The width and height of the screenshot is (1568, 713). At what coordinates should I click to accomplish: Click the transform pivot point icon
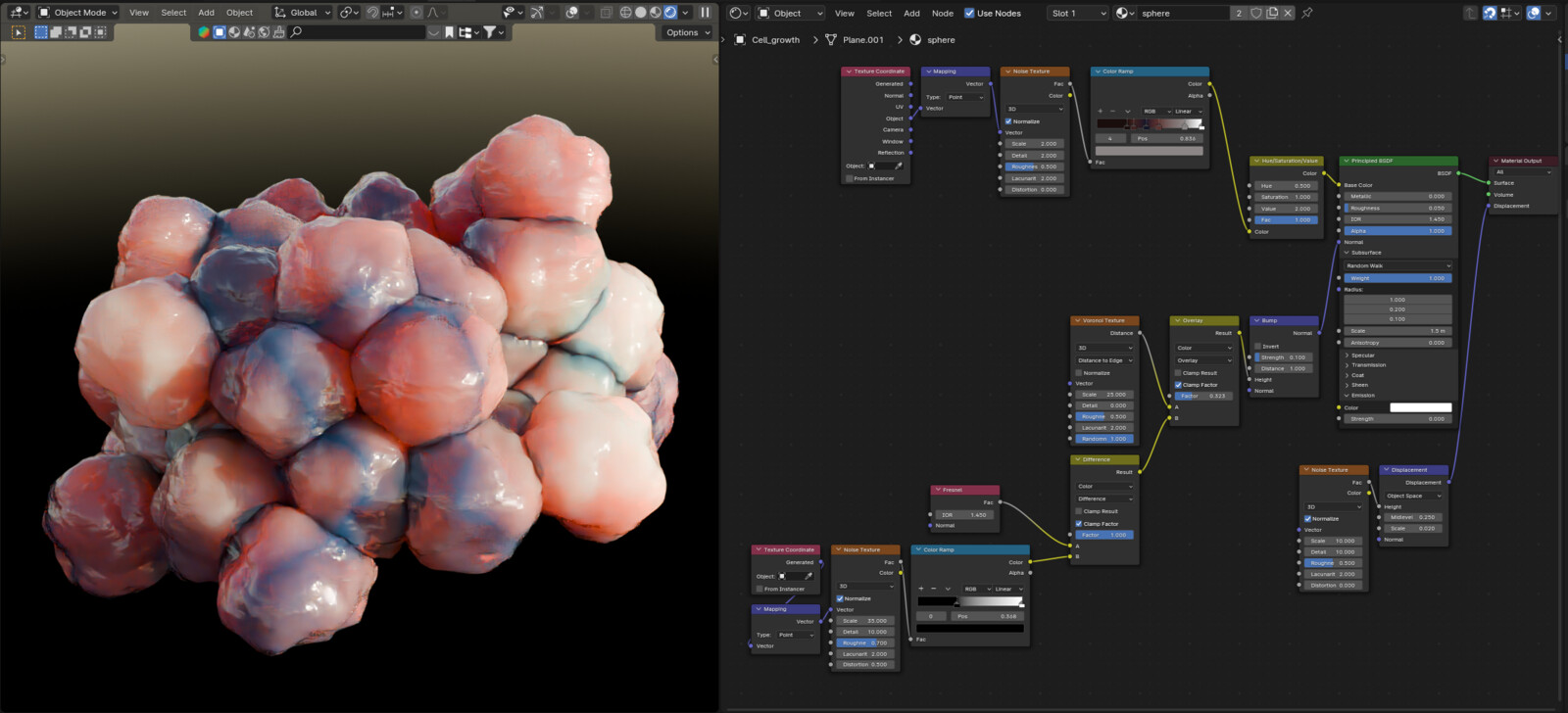coord(349,13)
